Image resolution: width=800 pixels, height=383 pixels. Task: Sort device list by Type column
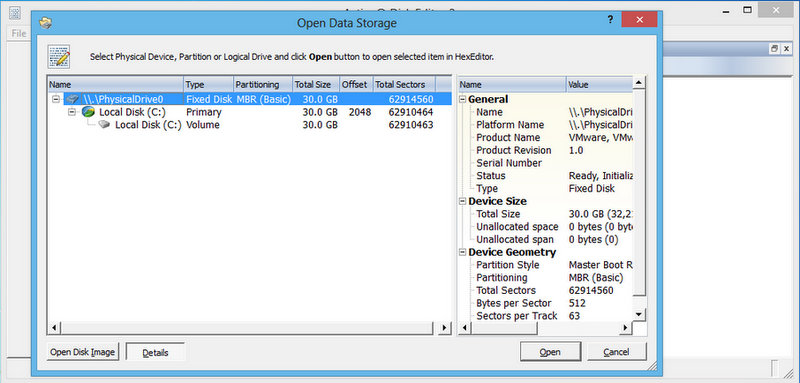[208, 85]
